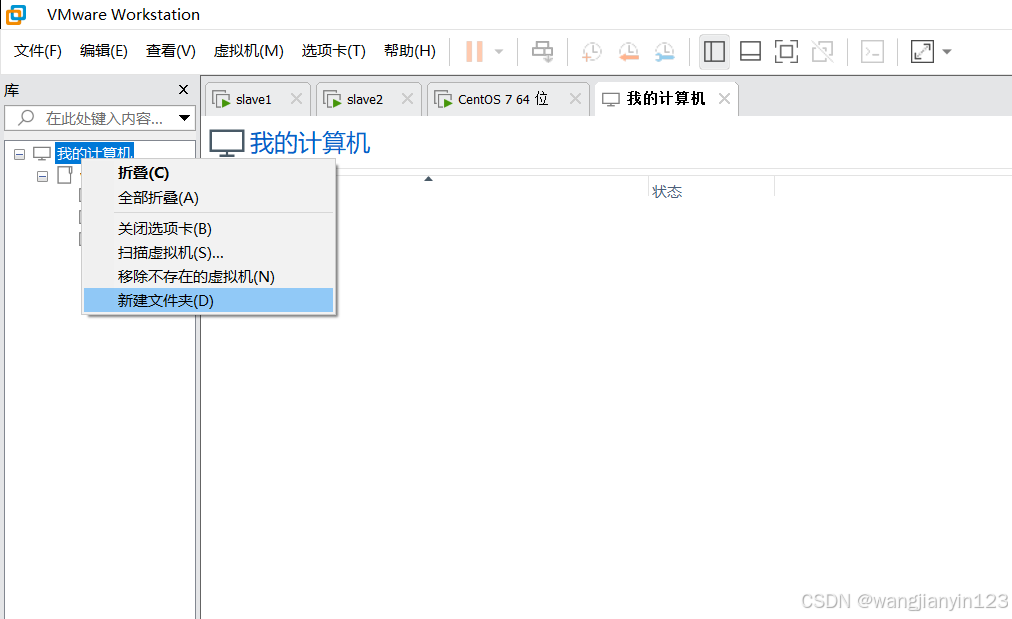Screen dimensions: 1012x619
Task: Select the 我的计算机 tab
Action: [x=665, y=99]
